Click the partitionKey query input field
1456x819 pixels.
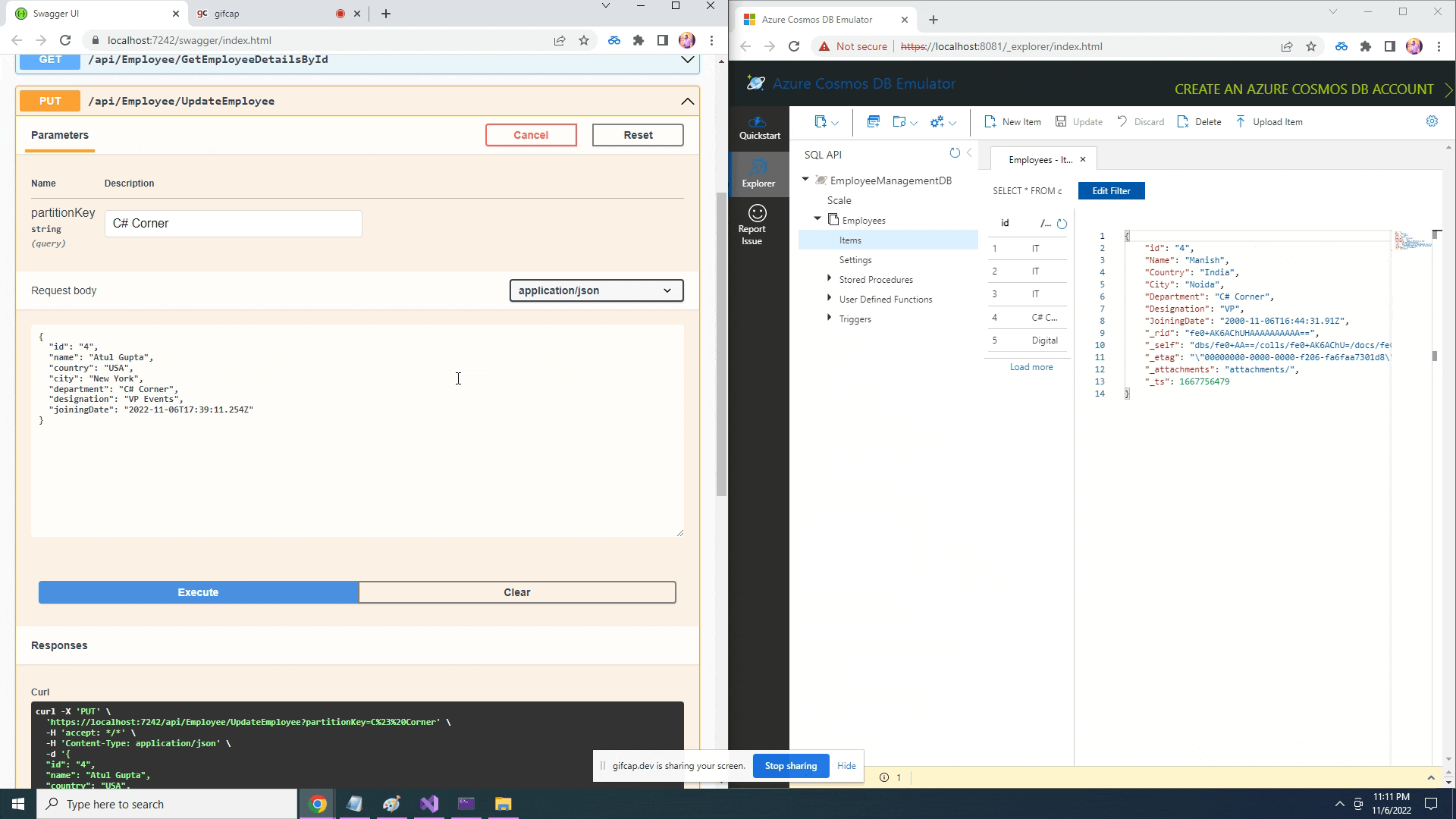point(233,223)
